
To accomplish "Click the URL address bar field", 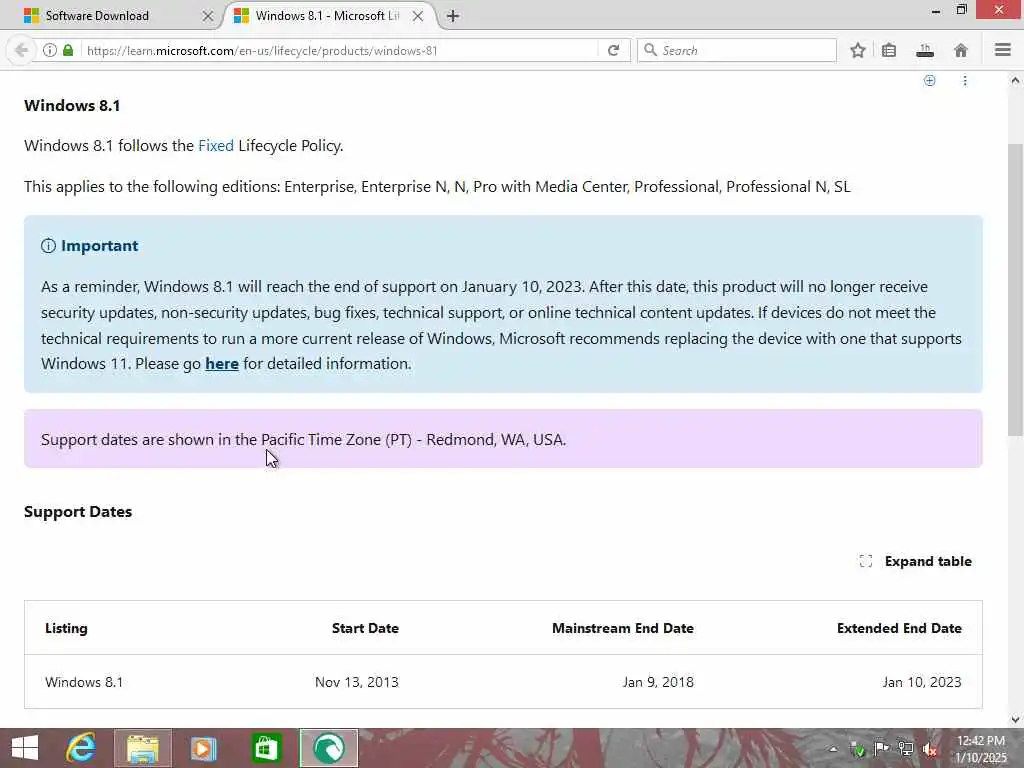I will coord(340,50).
